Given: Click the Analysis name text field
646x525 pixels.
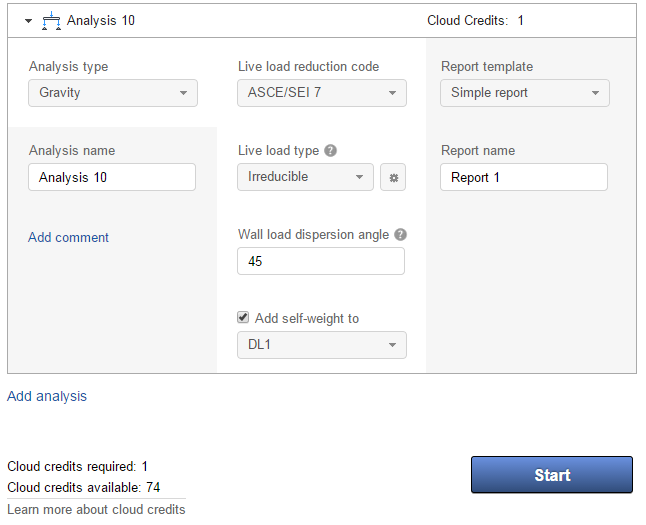Looking at the screenshot, I should (112, 177).
